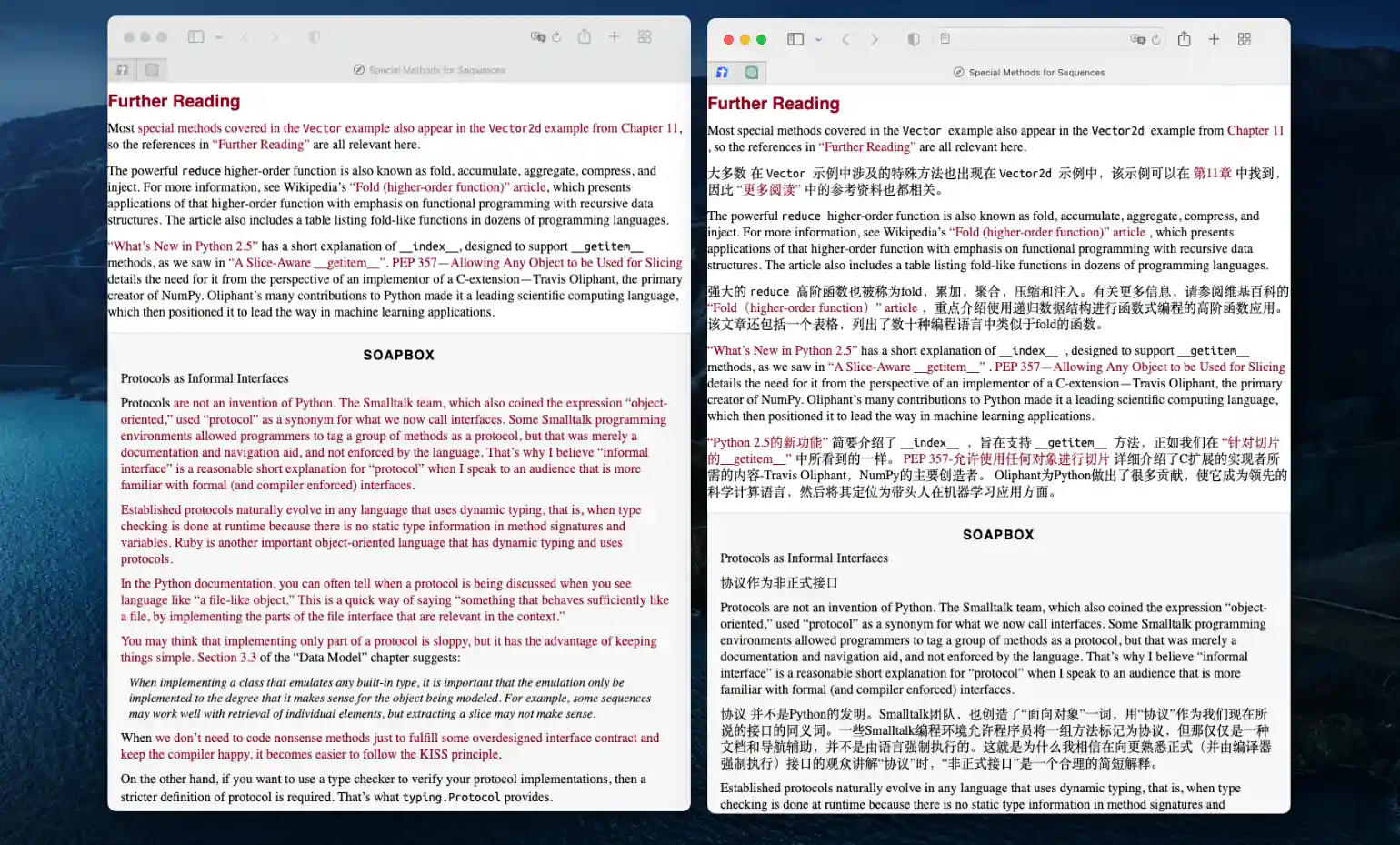Click the '协议作为非正式接口' subtitle in the right window

pos(779,583)
